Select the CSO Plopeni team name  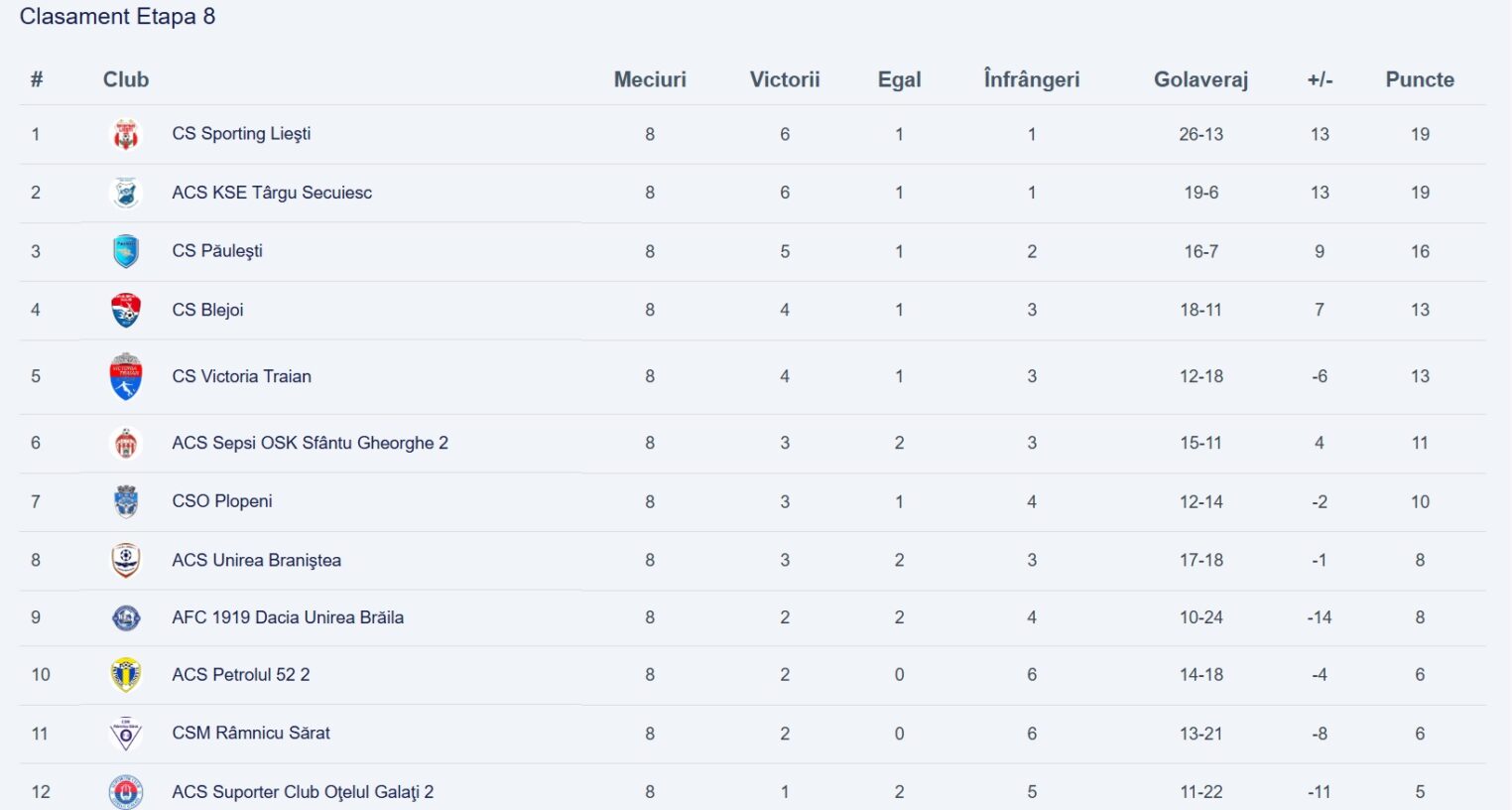click(222, 501)
